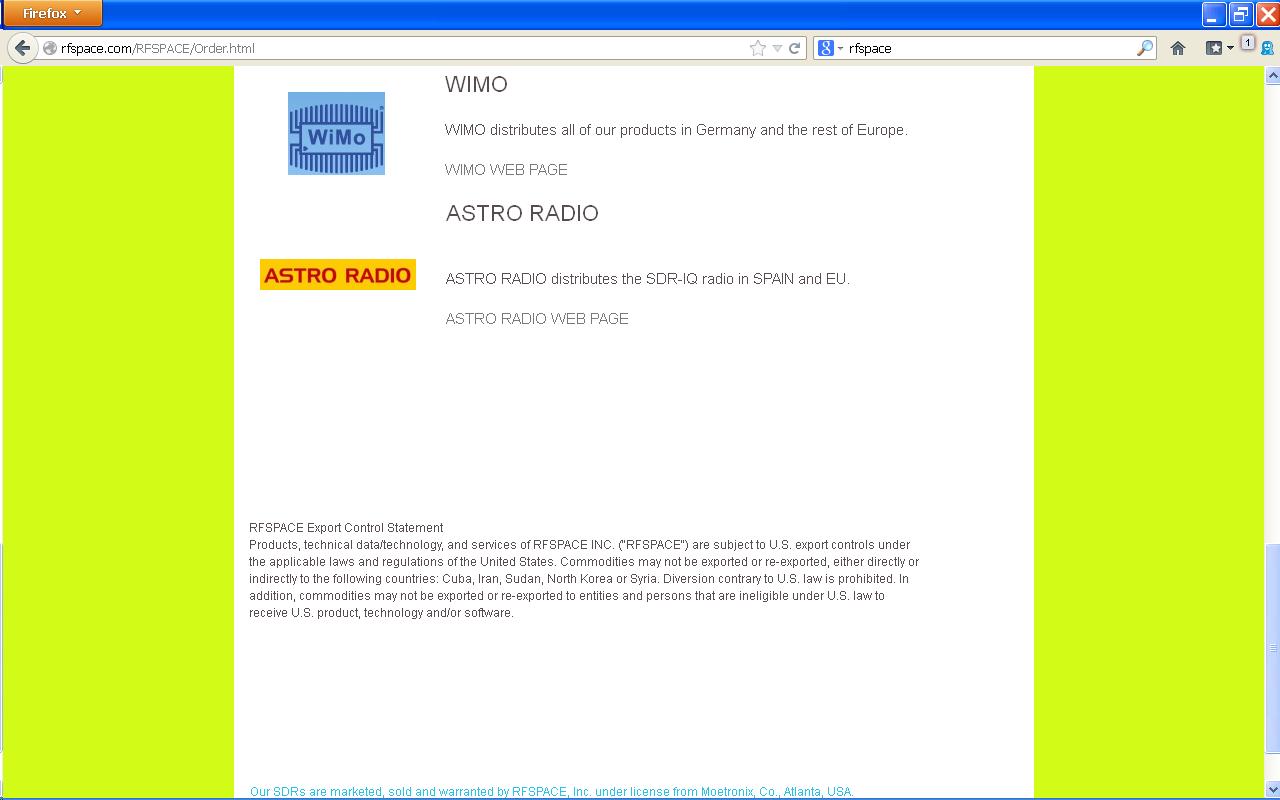Screen dimensions: 1280x800
Task: Click the vertical scrollbar thumb
Action: (x=1272, y=648)
